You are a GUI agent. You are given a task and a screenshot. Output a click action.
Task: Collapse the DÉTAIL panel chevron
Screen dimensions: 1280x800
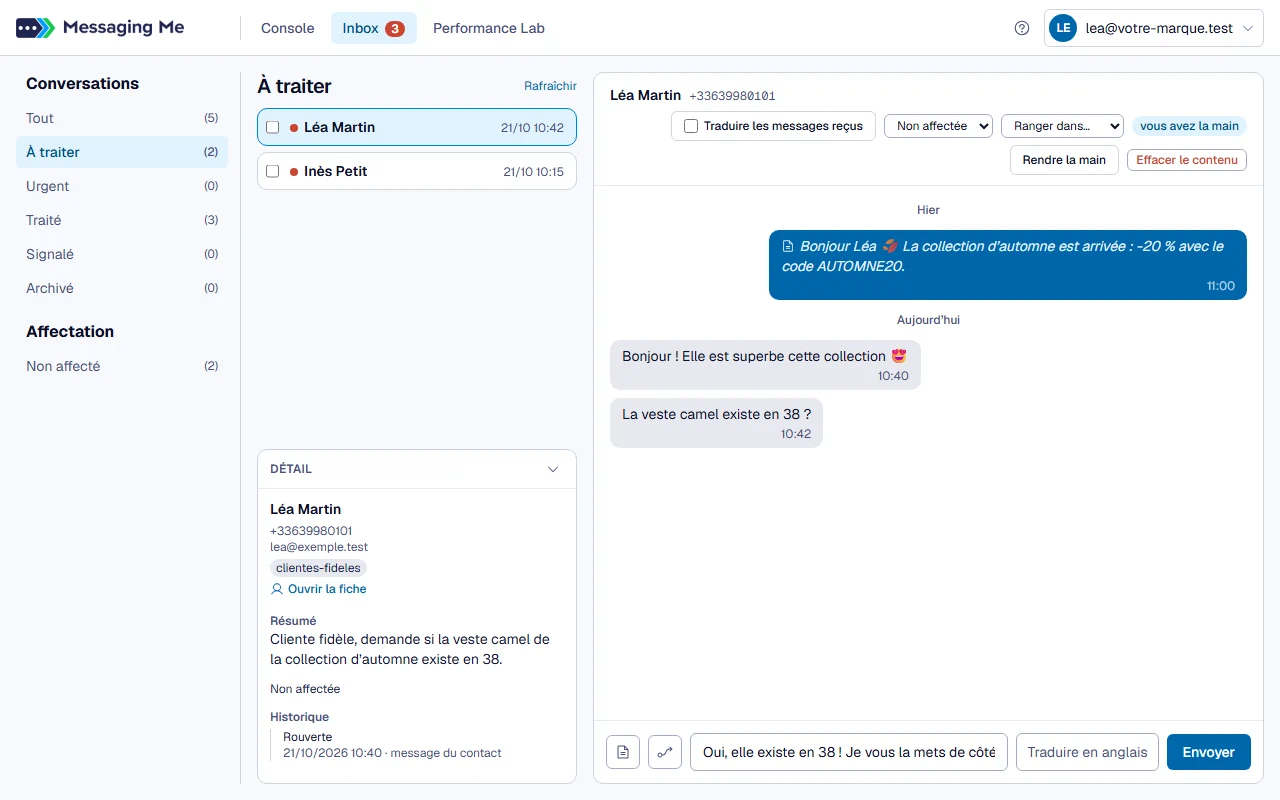pos(553,469)
